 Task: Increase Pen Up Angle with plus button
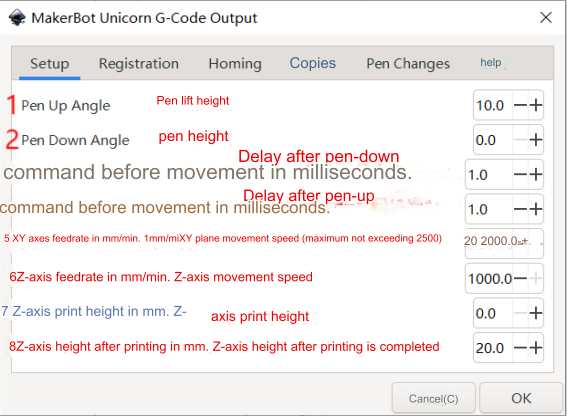536,105
